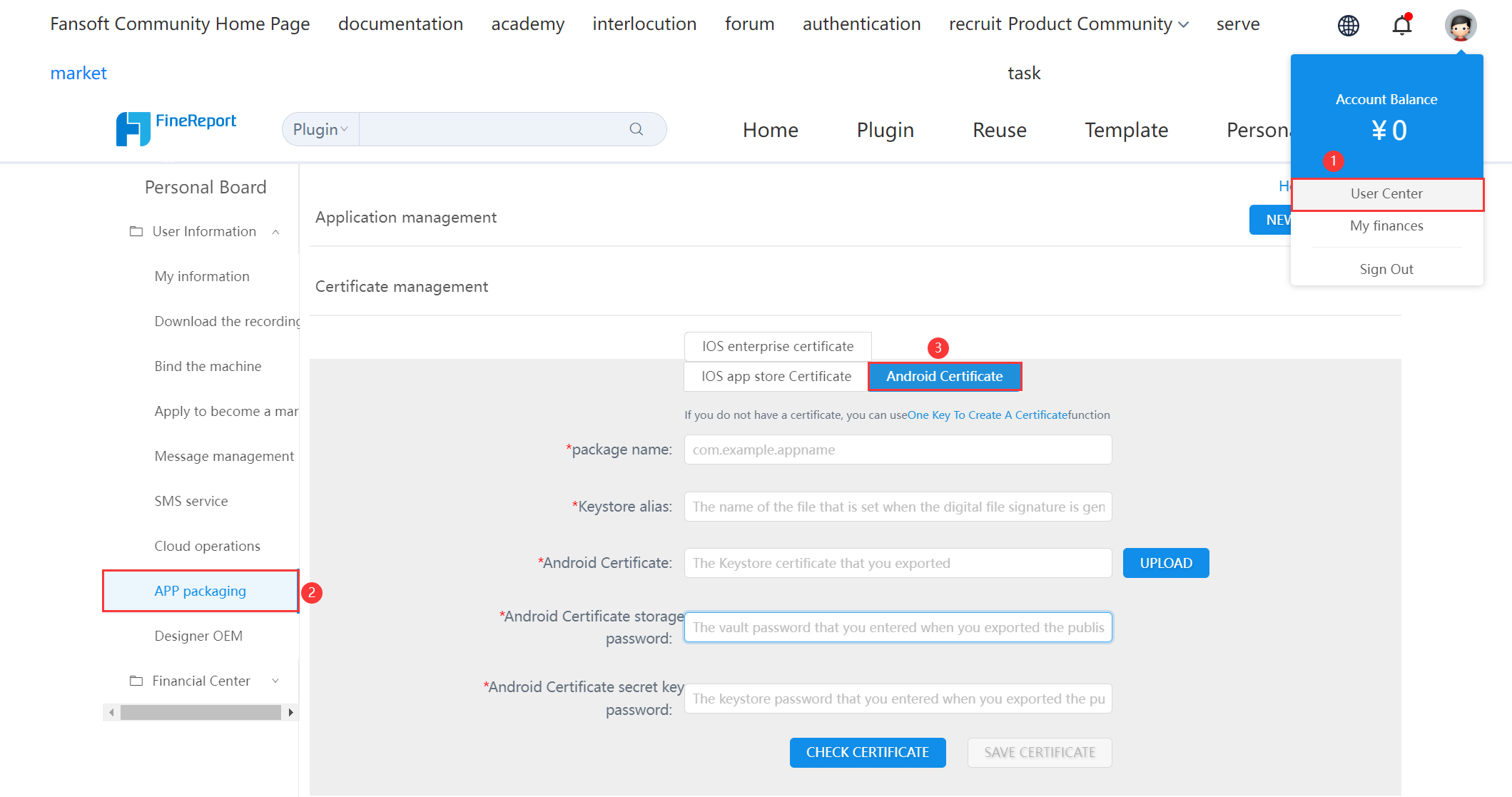Viewport: 1512px width, 797px height.
Task: Open Designer OEM in sidebar
Action: (x=198, y=636)
